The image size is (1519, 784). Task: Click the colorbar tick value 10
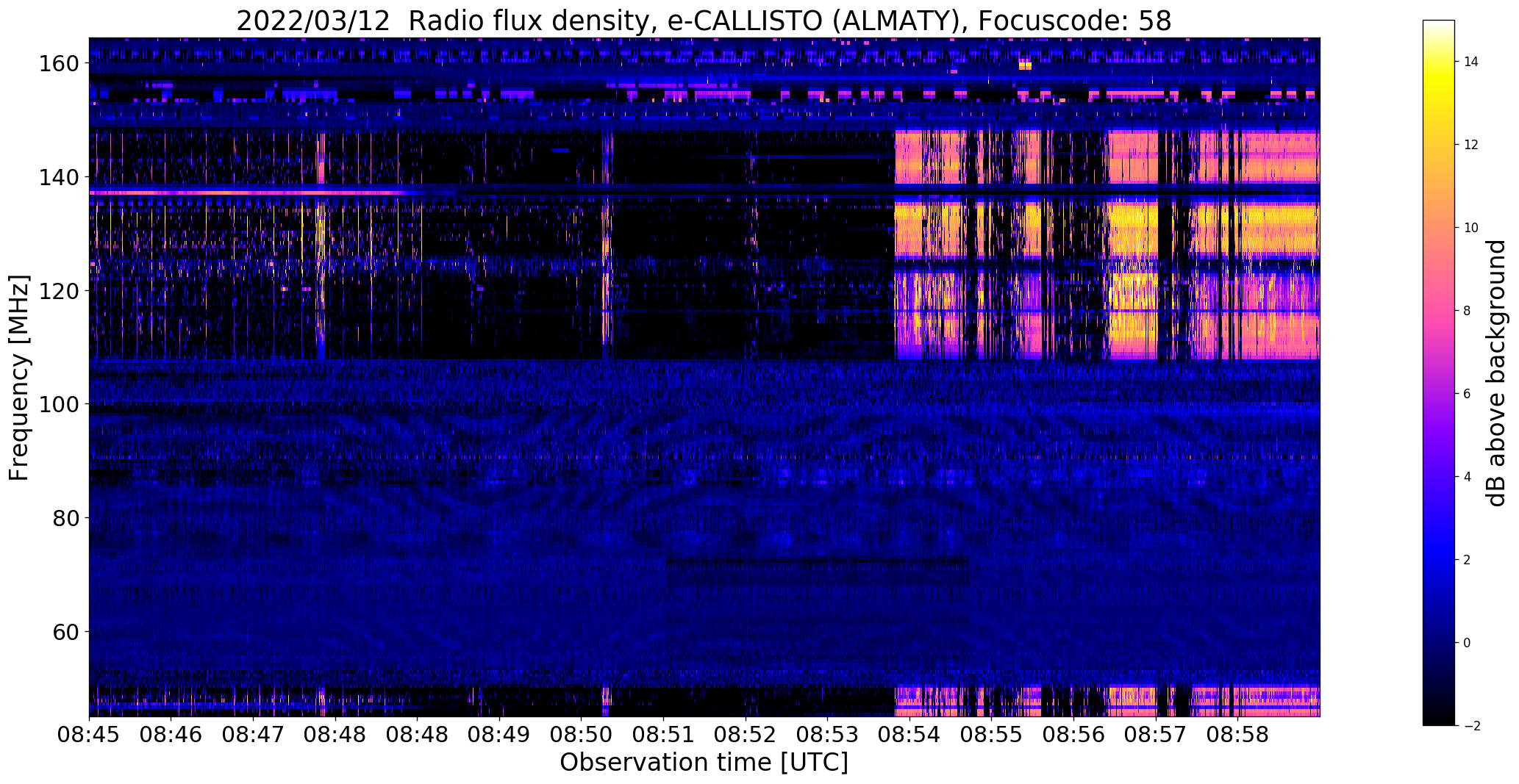1471,228
